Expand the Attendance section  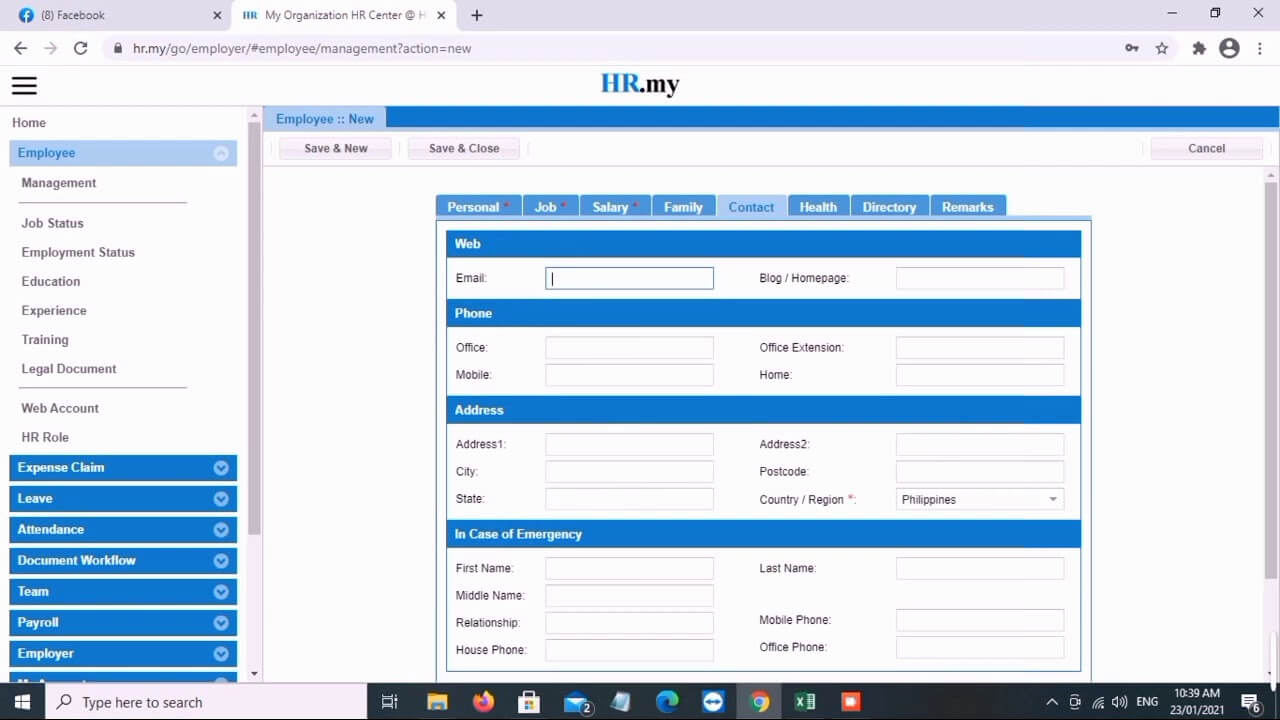[x=122, y=529]
